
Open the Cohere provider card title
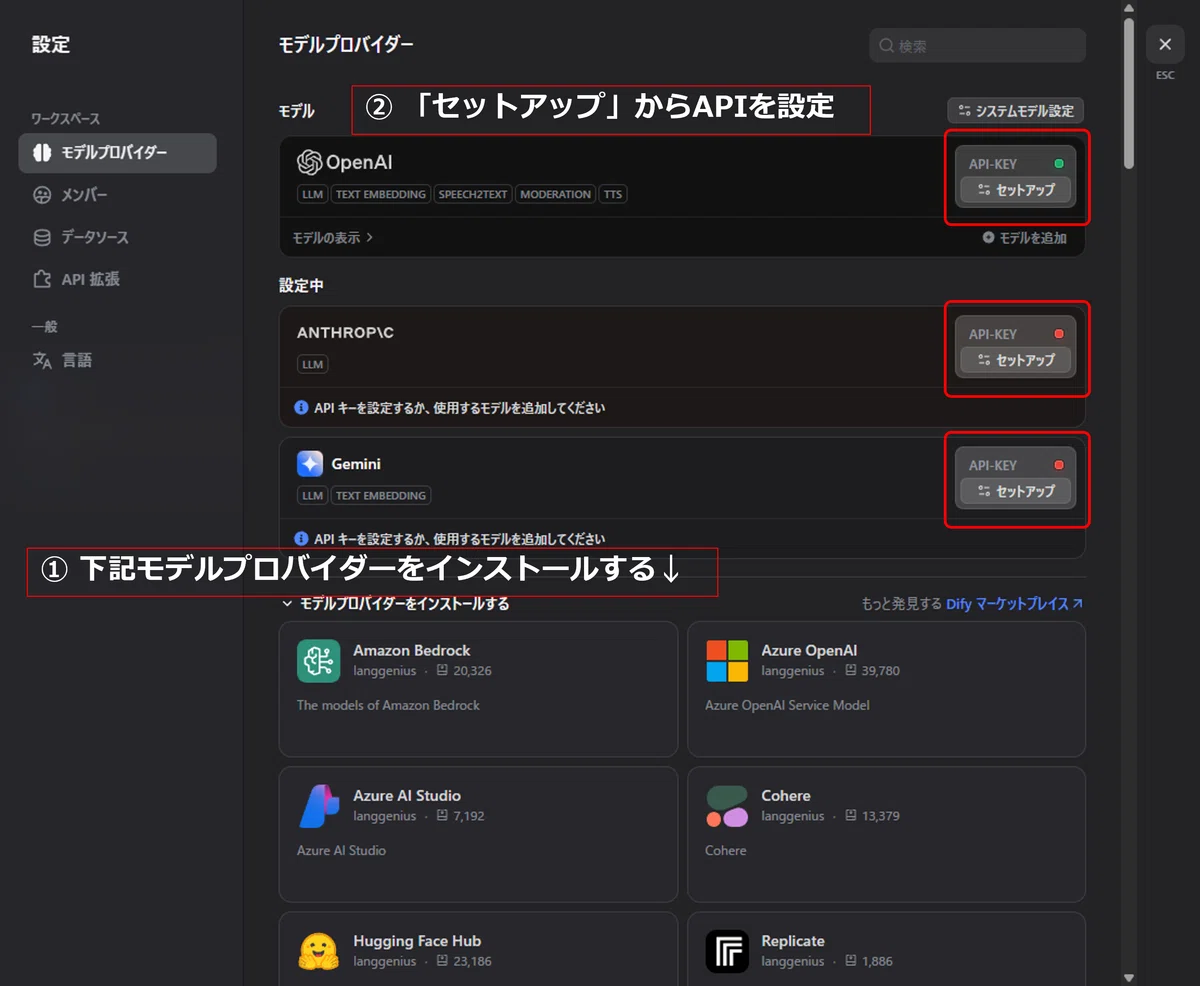[786, 796]
